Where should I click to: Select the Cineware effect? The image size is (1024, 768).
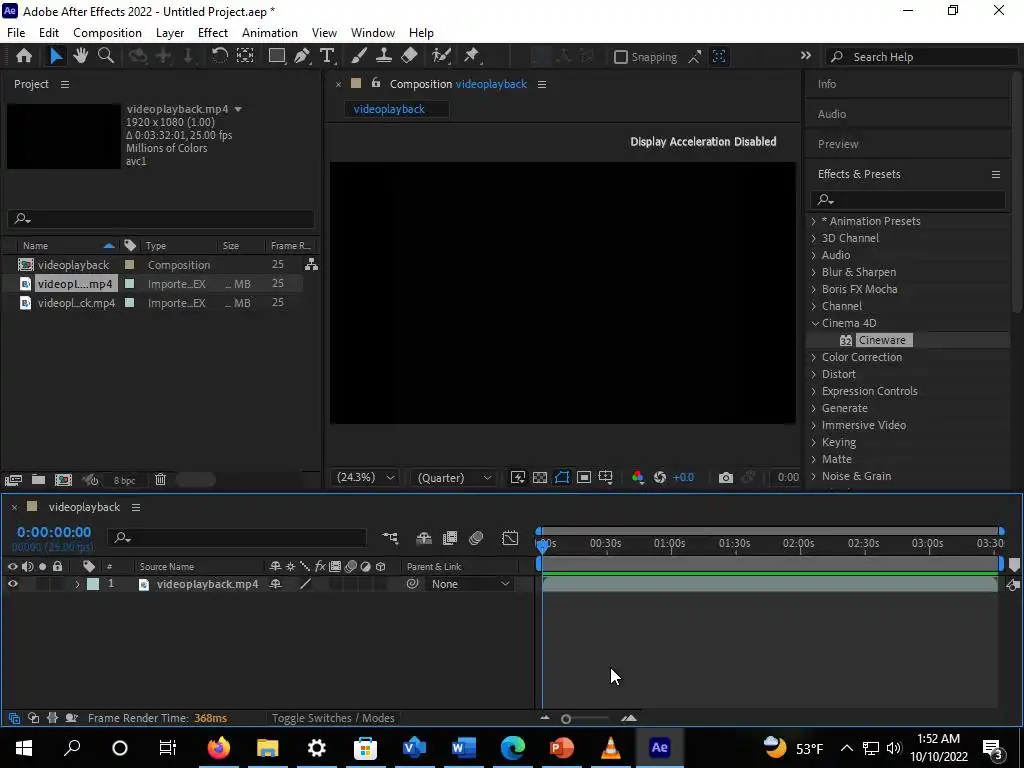[882, 340]
